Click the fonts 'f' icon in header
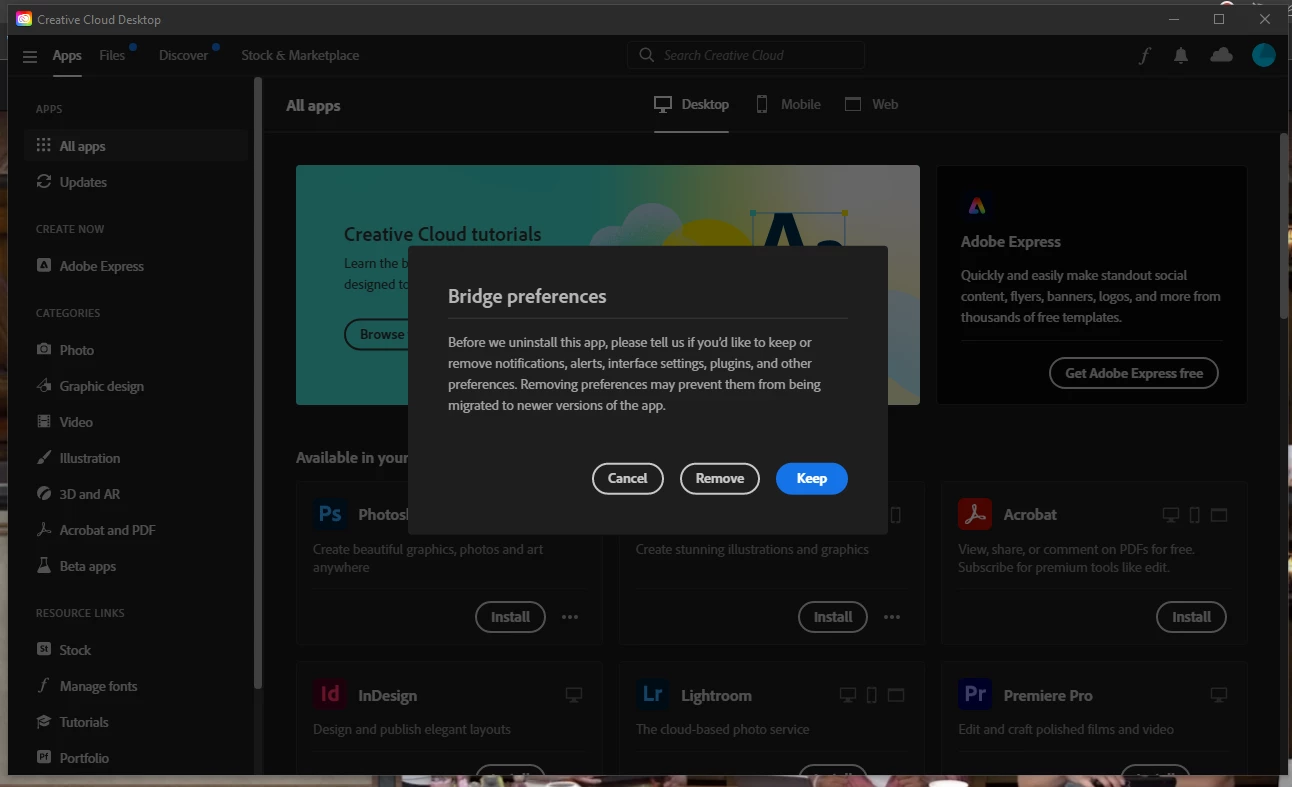Image resolution: width=1292 pixels, height=787 pixels. tap(1144, 56)
